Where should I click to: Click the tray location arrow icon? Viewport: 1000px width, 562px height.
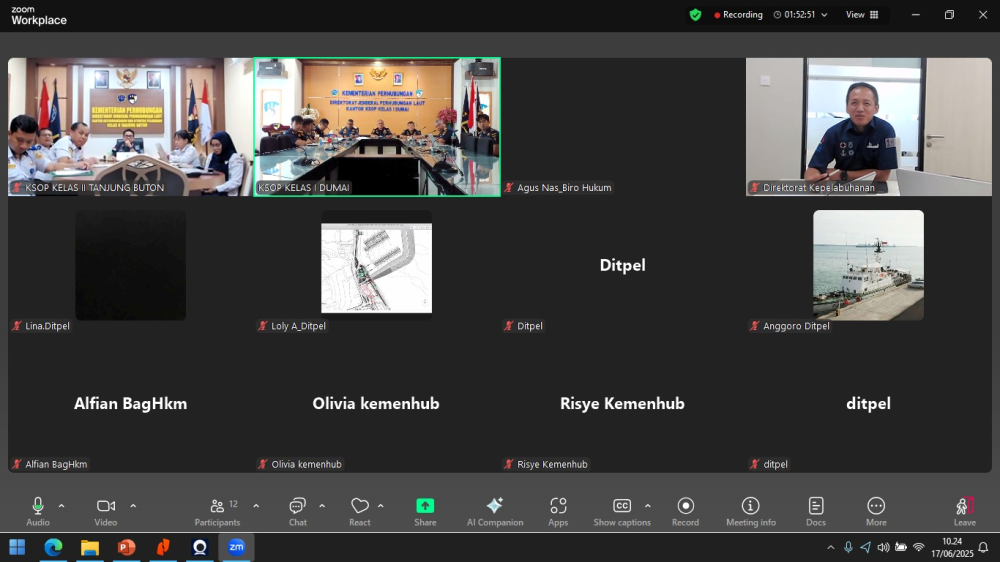coord(865,547)
